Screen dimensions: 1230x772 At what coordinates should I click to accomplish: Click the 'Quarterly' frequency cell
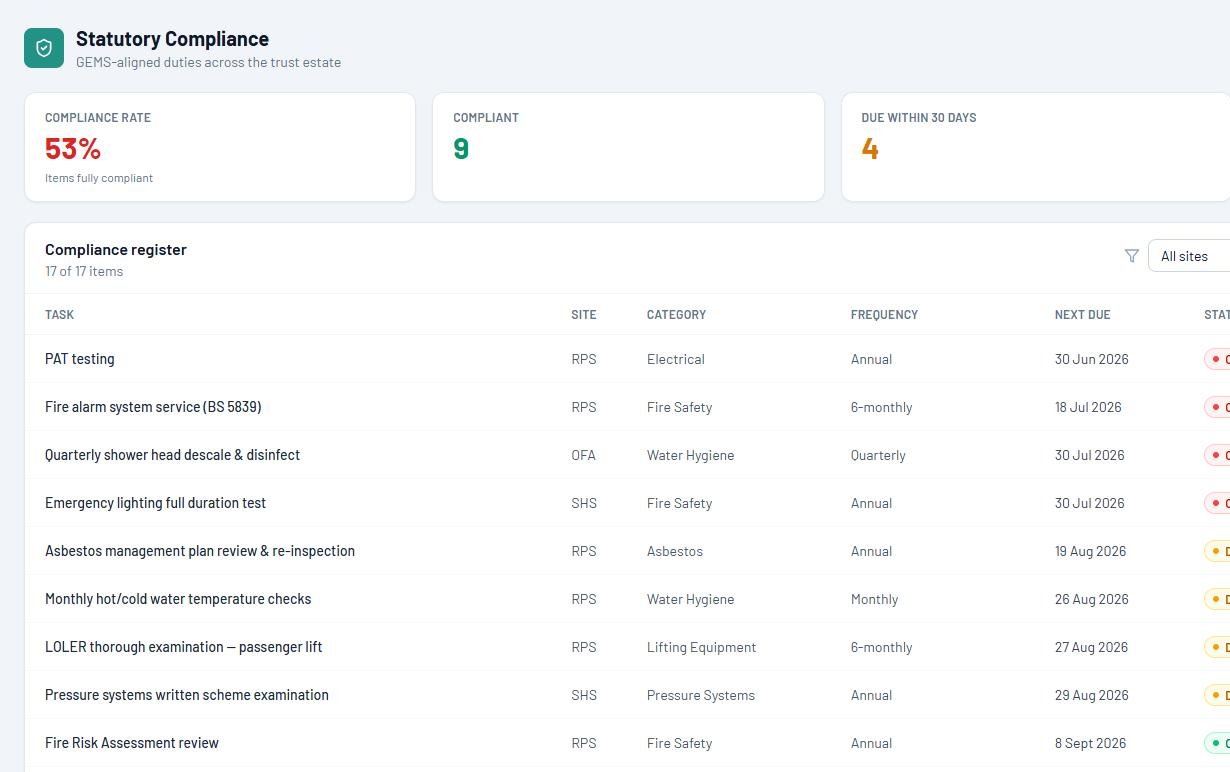pyautogui.click(x=878, y=455)
